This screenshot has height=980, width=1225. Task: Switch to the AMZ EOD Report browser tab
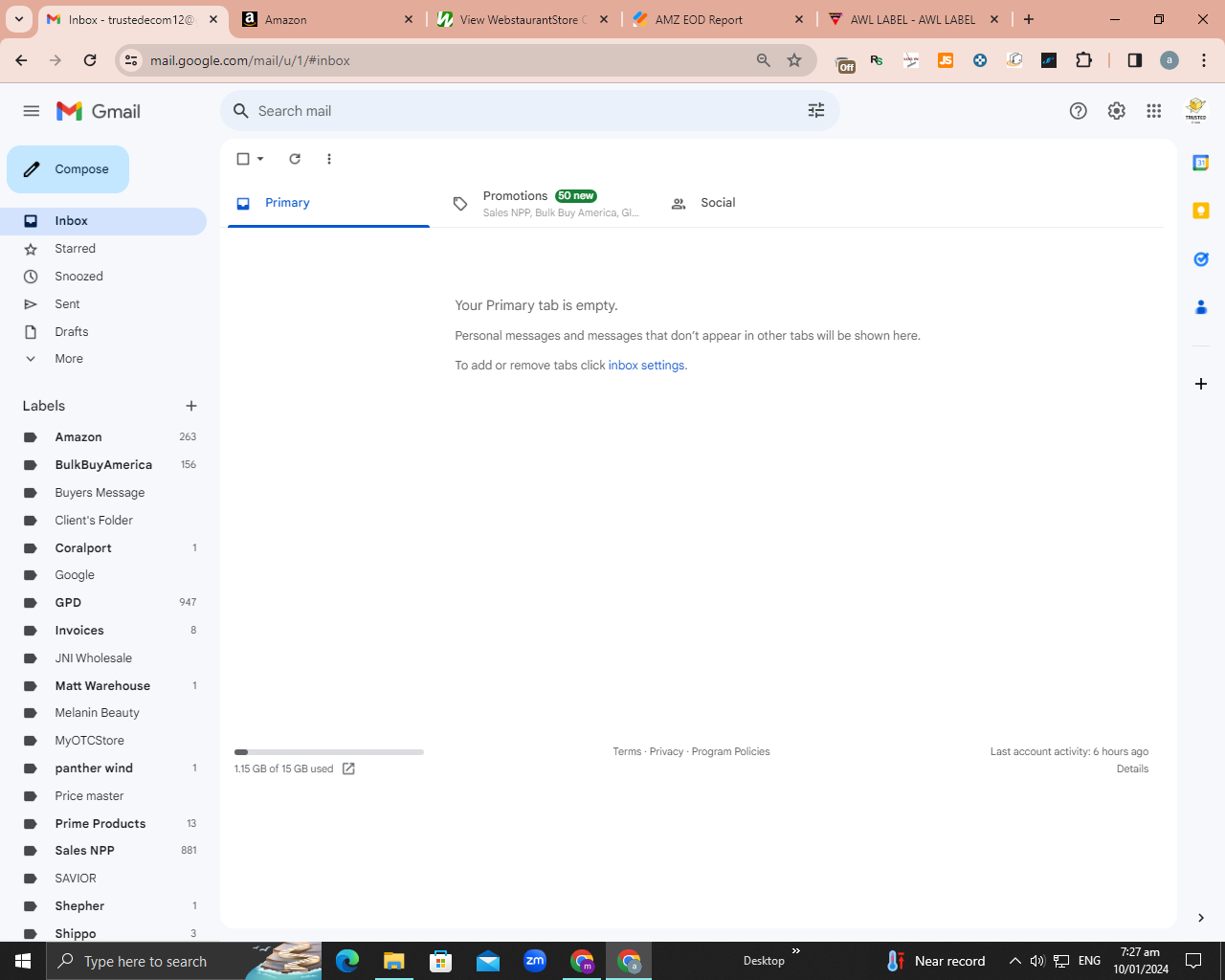pyautogui.click(x=718, y=19)
